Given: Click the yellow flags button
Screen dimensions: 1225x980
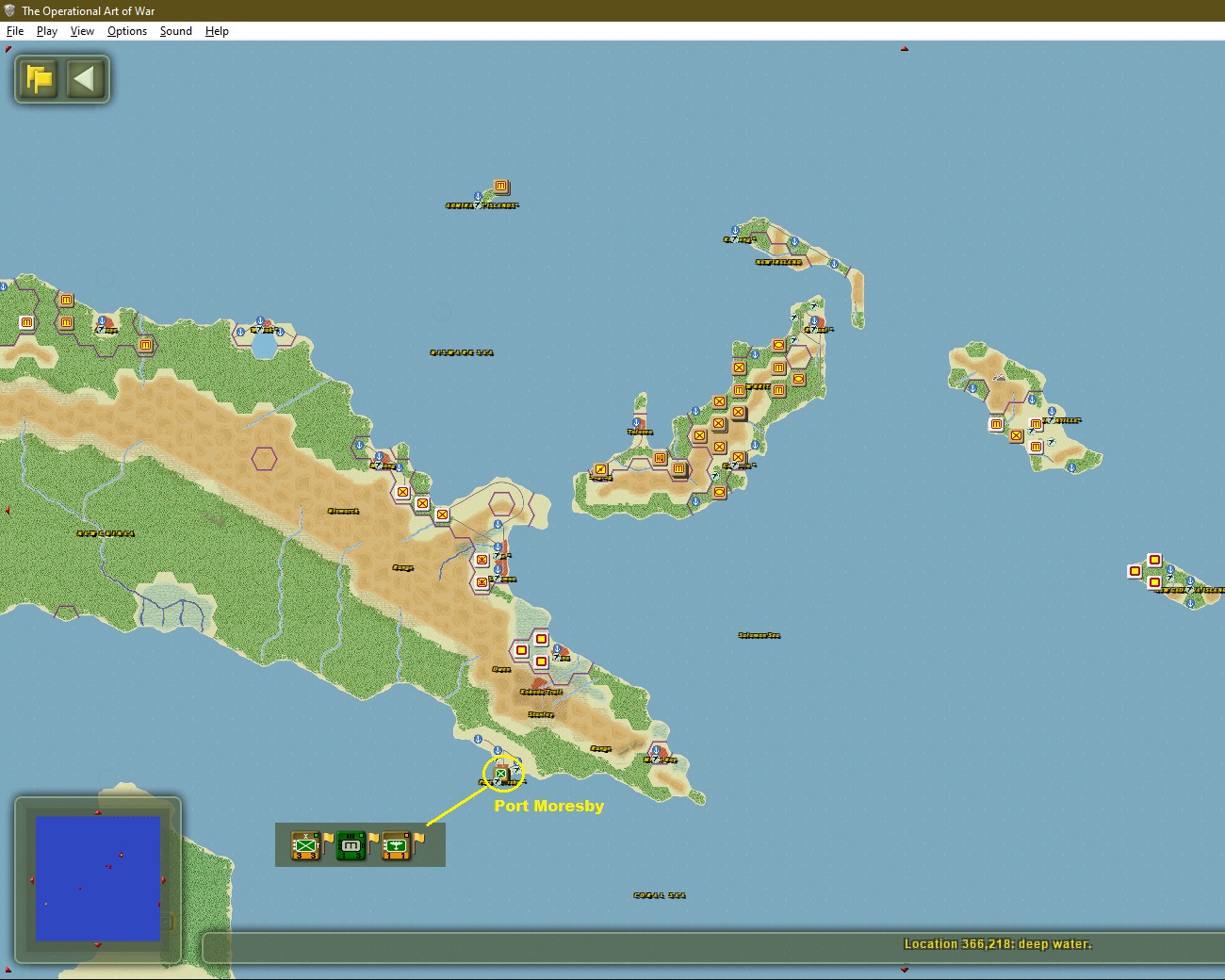Looking at the screenshot, I should click(x=40, y=78).
